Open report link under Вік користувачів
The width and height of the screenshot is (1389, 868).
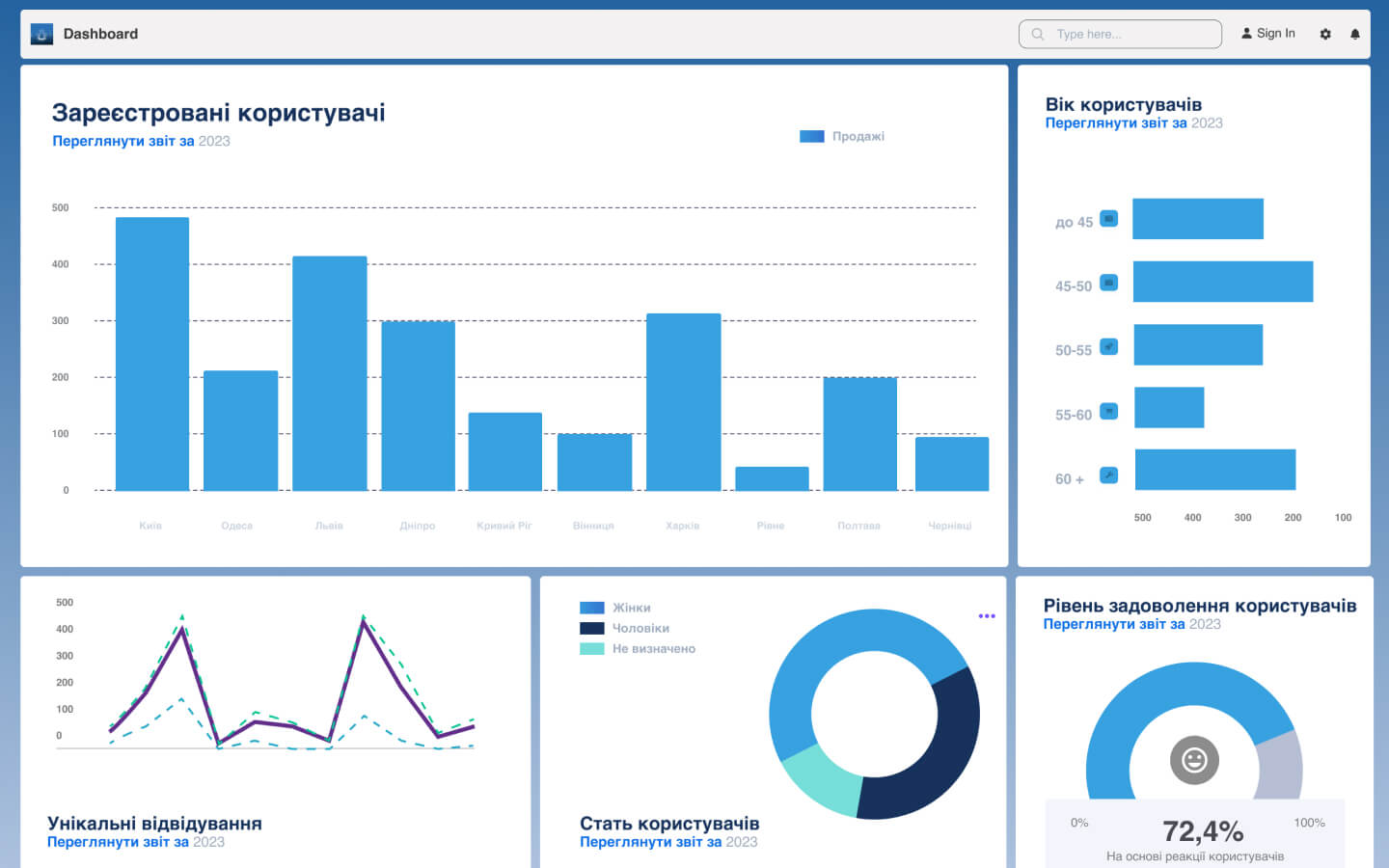tap(1133, 122)
